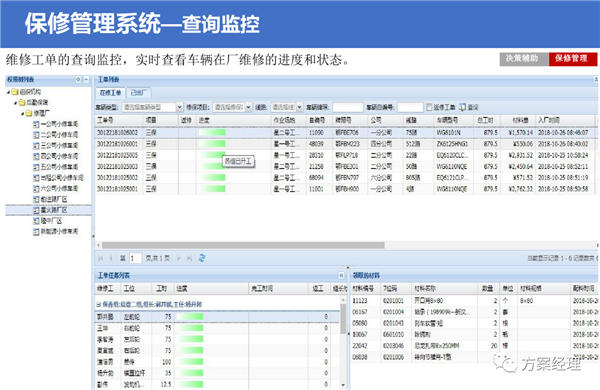Tick the 返修工单 checkbox

pos(429,108)
